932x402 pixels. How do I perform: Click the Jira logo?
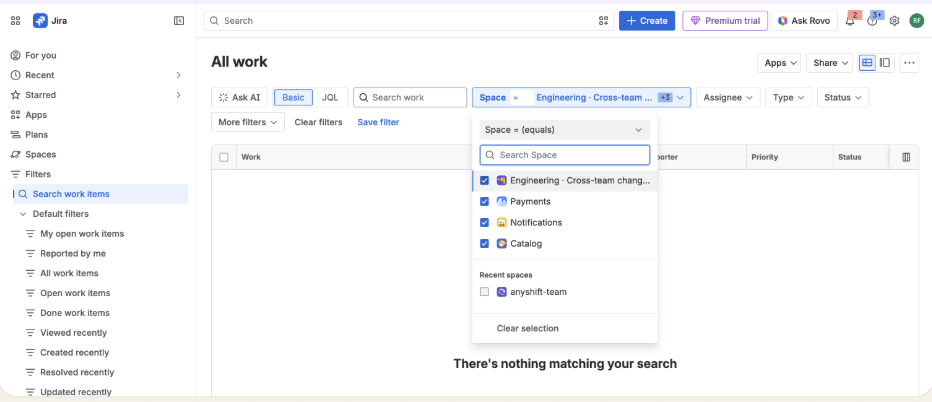pyautogui.click(x=40, y=21)
